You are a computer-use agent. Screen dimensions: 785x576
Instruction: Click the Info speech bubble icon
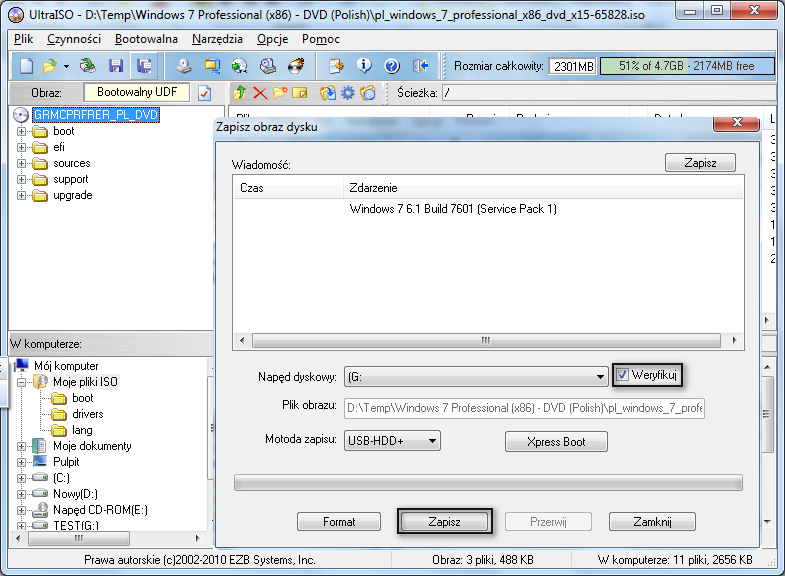click(x=364, y=66)
